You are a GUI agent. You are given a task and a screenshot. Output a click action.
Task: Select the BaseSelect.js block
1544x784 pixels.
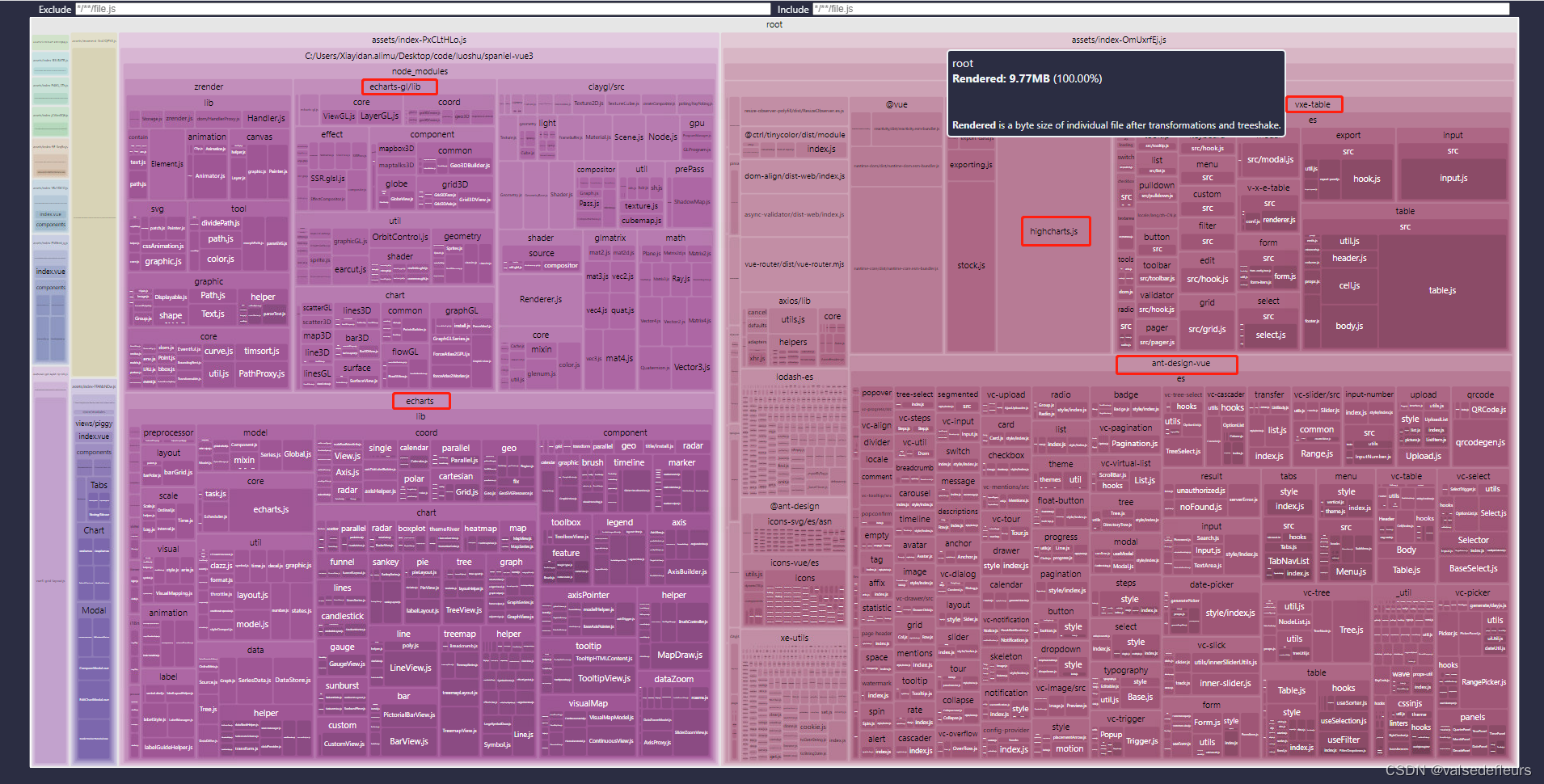coord(1473,568)
